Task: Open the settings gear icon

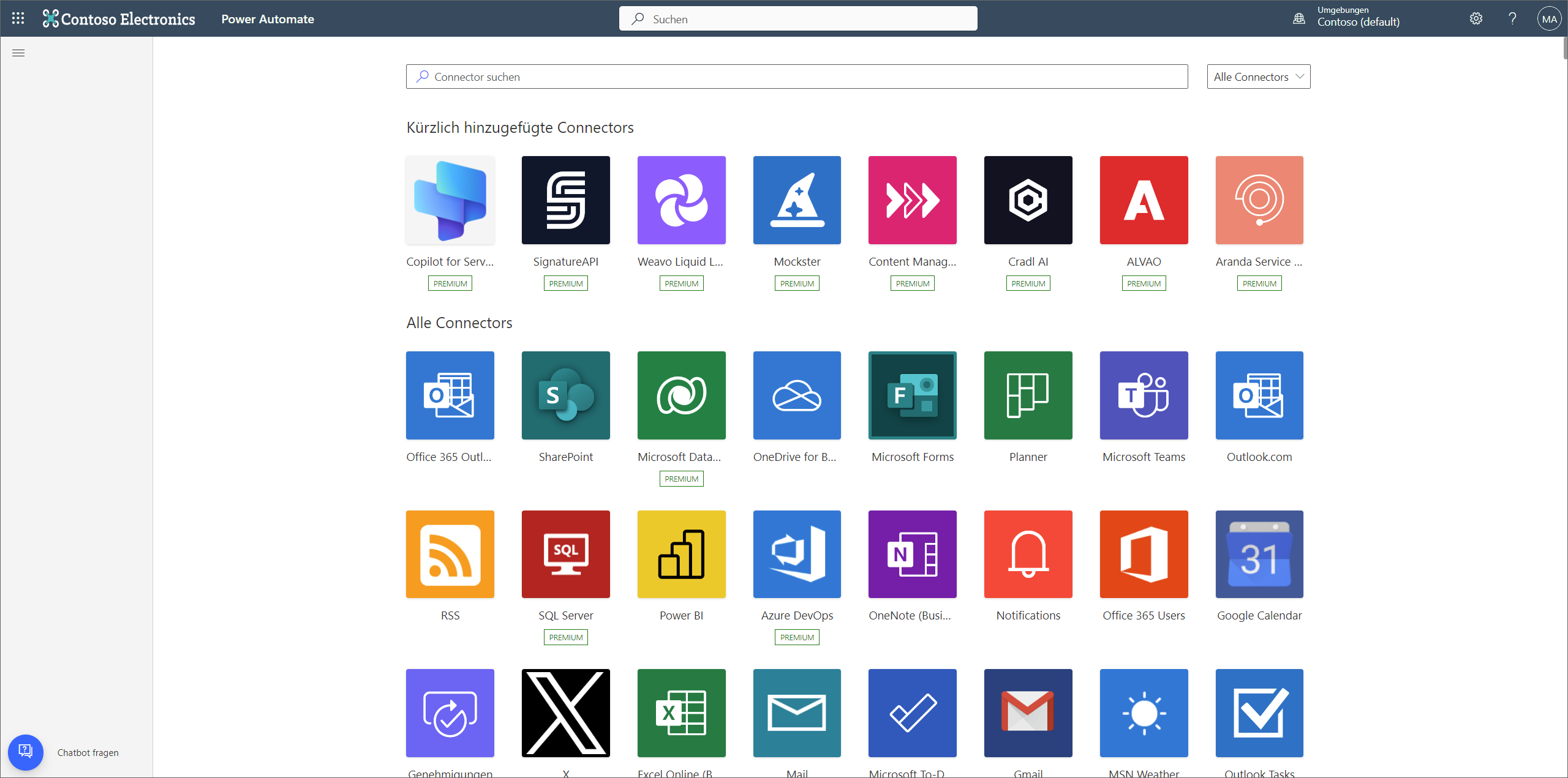Action: click(x=1477, y=18)
